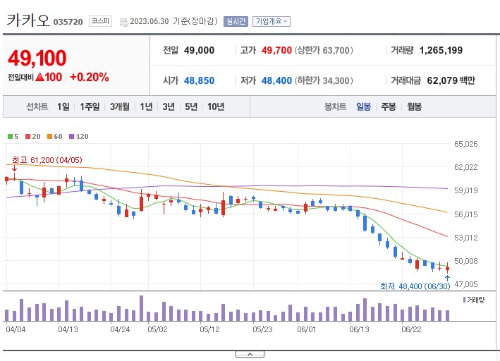Click the change rate +0.20%

[89, 77]
